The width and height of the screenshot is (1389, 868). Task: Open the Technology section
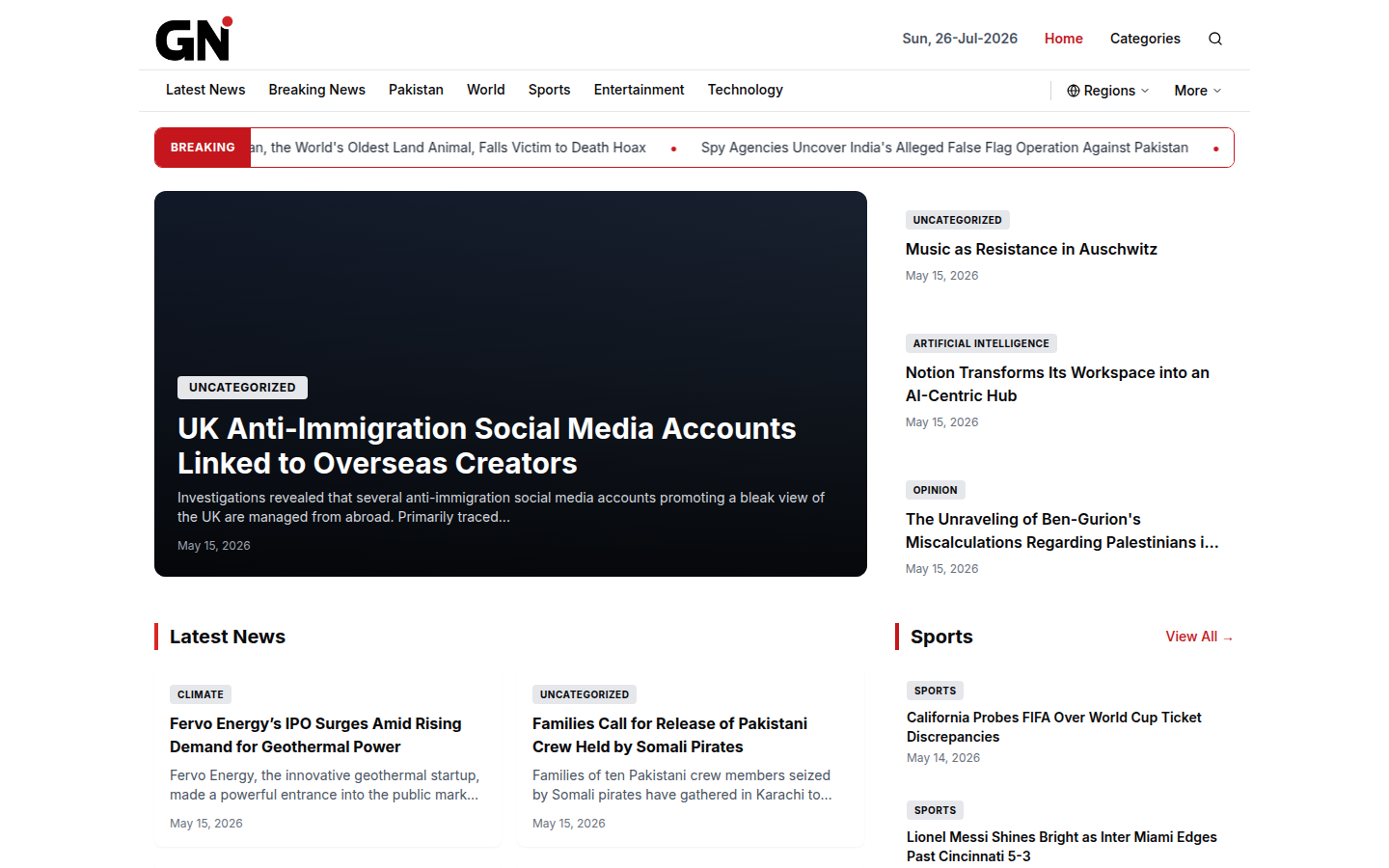745,90
